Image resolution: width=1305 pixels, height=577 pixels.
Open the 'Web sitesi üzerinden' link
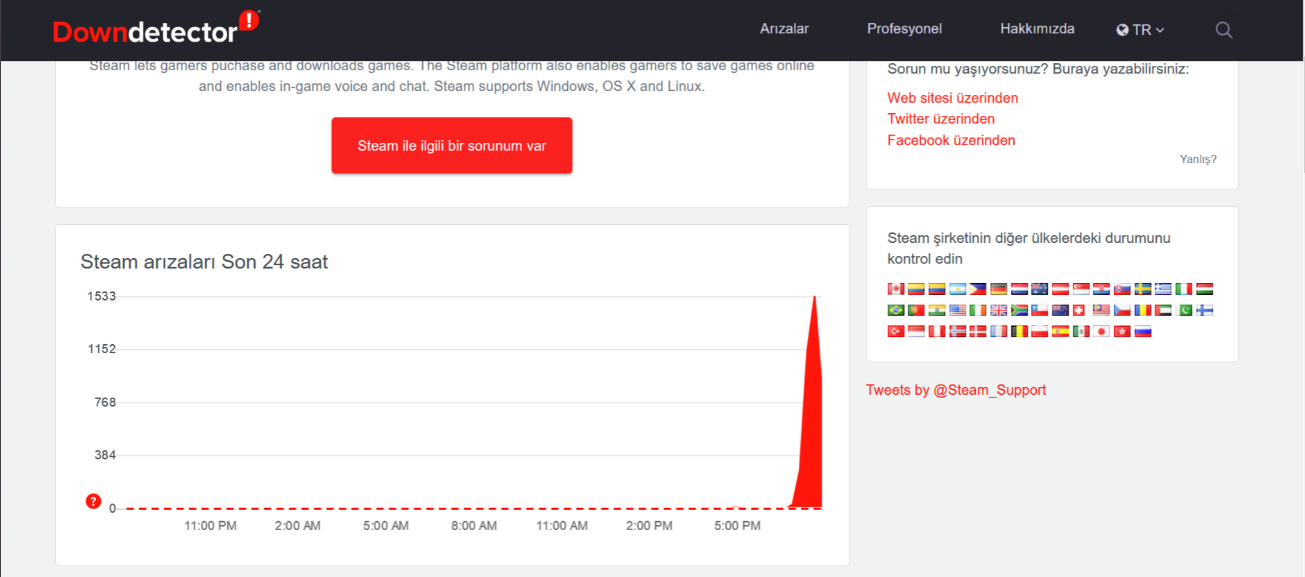coord(953,98)
